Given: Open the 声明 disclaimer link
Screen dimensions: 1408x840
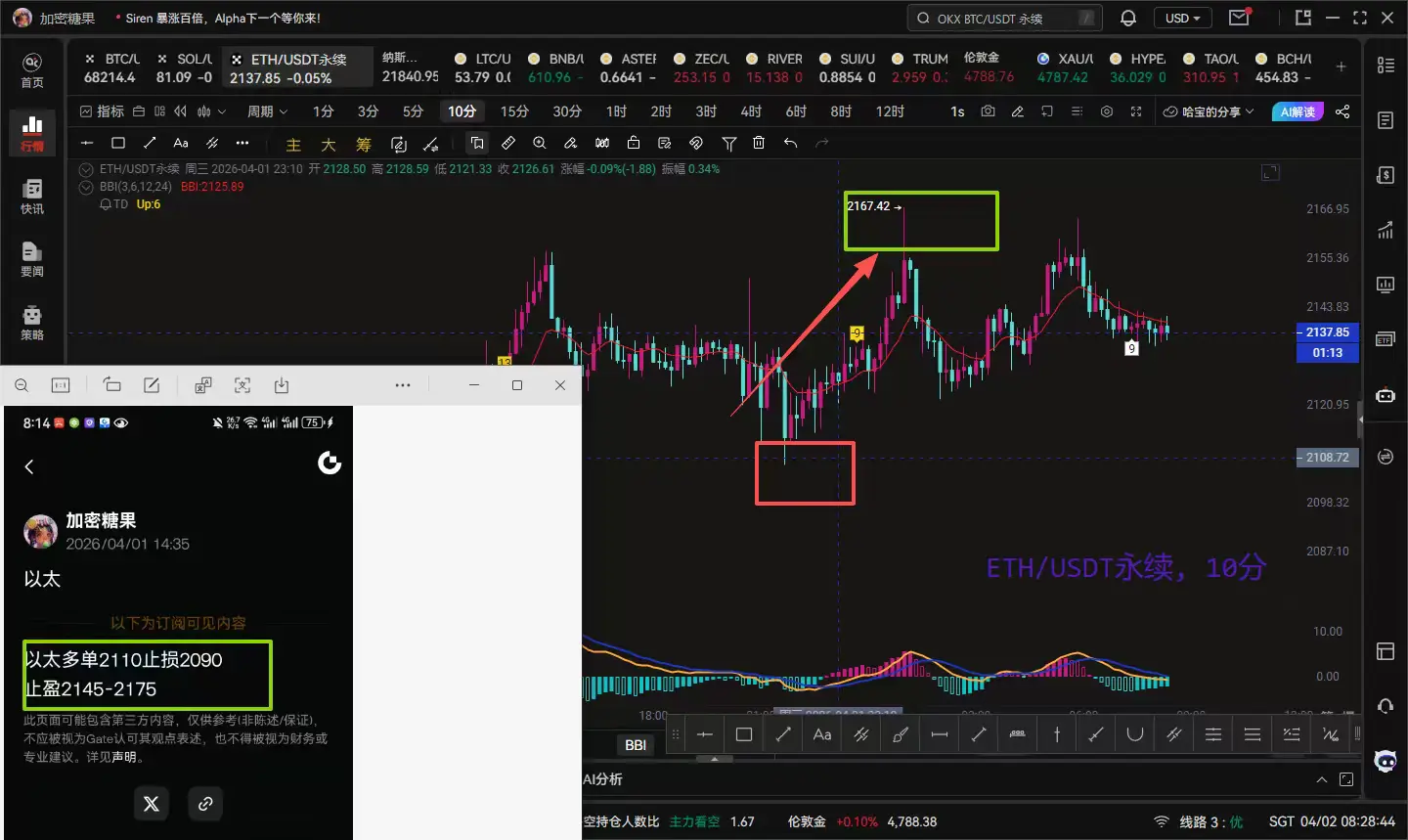Looking at the screenshot, I should 124,757.
